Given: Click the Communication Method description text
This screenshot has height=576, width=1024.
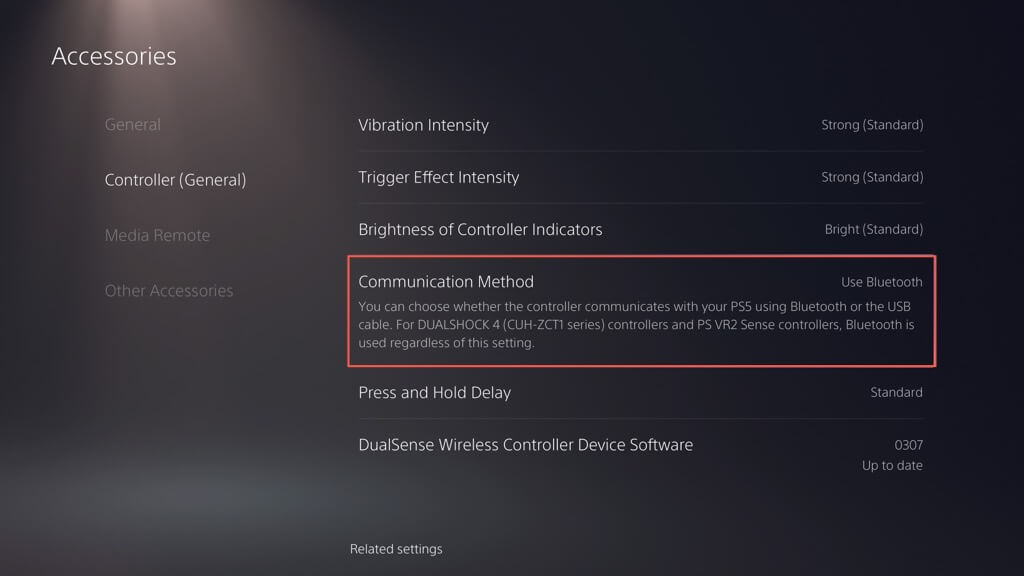Looking at the screenshot, I should (x=635, y=324).
